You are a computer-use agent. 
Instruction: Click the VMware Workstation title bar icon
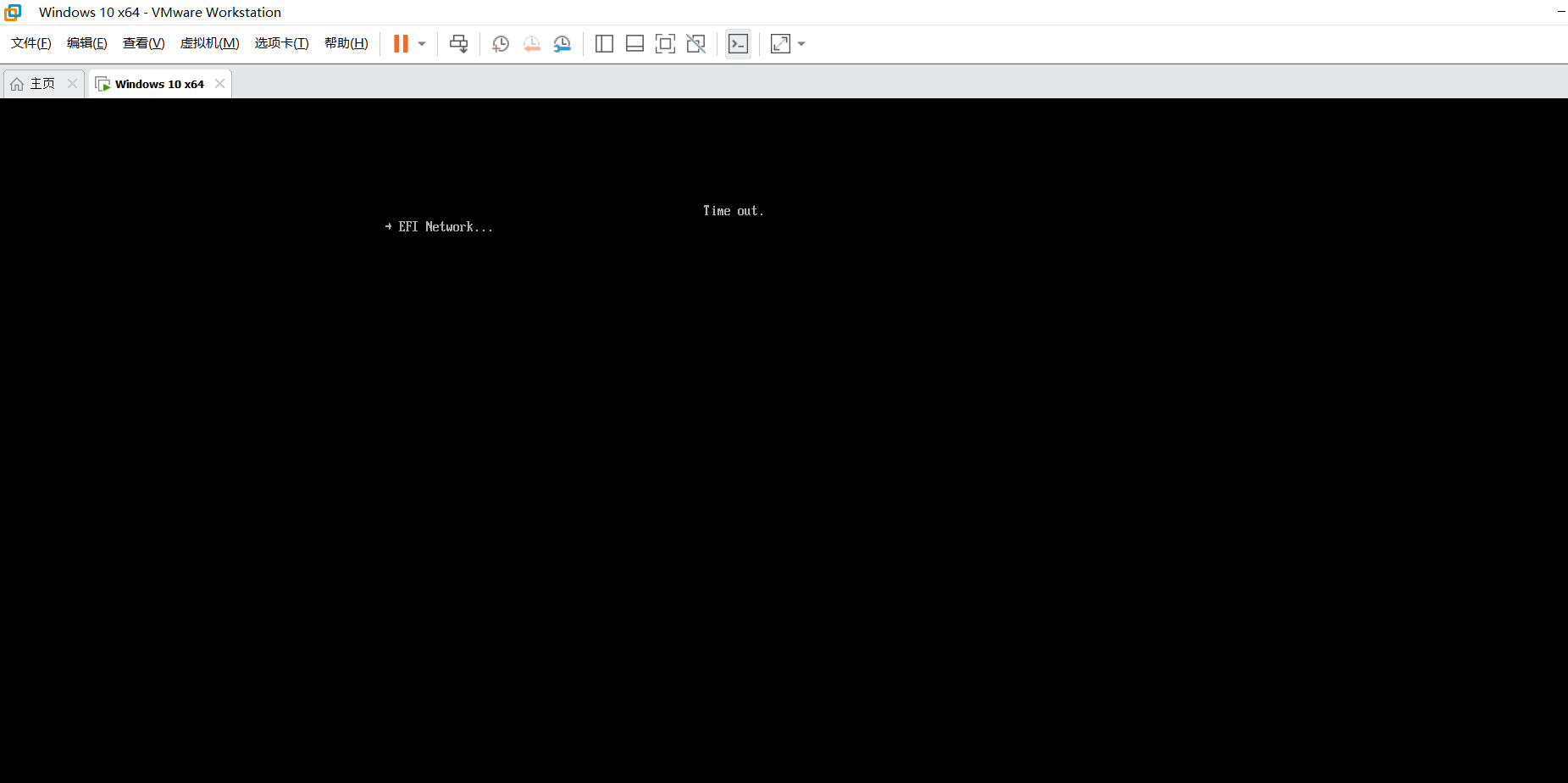(x=13, y=12)
